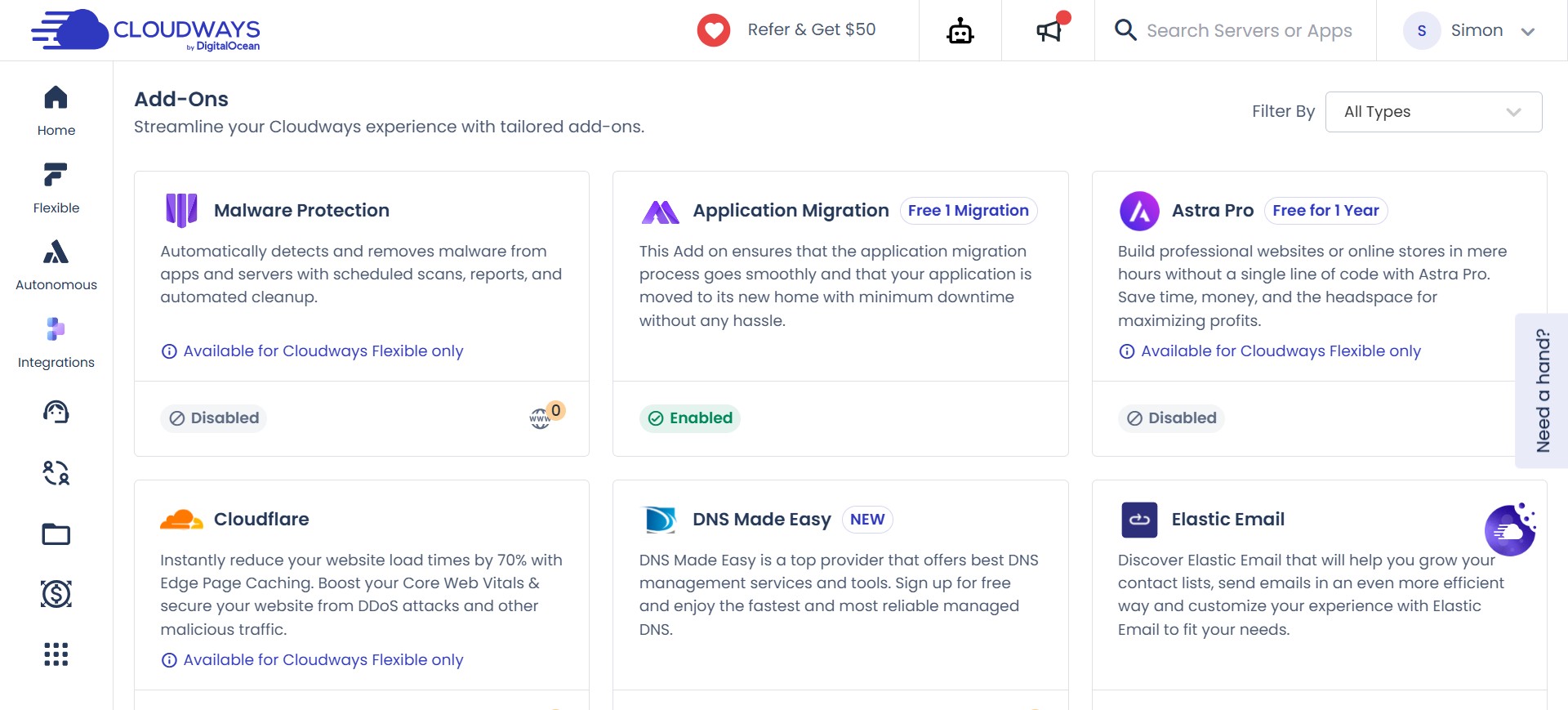The image size is (1568, 710).
Task: Toggle Astra Pro Disabled status
Action: click(x=1171, y=418)
